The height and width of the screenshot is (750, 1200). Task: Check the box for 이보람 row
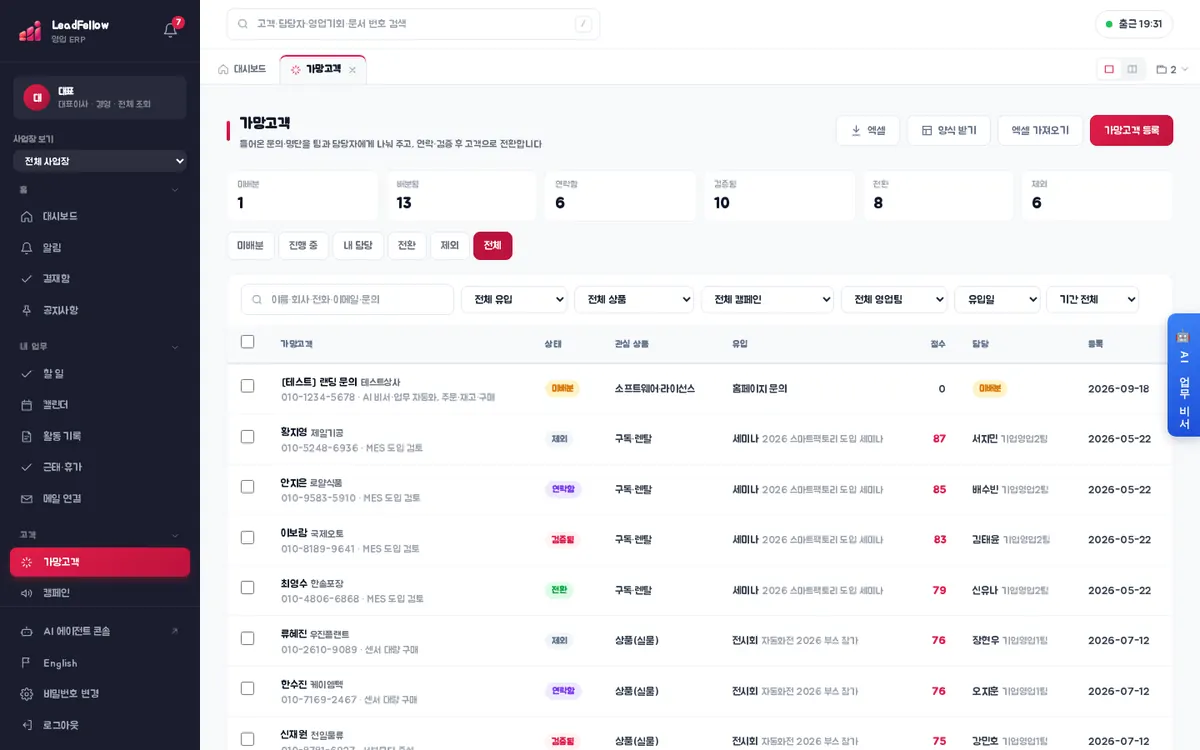point(248,538)
